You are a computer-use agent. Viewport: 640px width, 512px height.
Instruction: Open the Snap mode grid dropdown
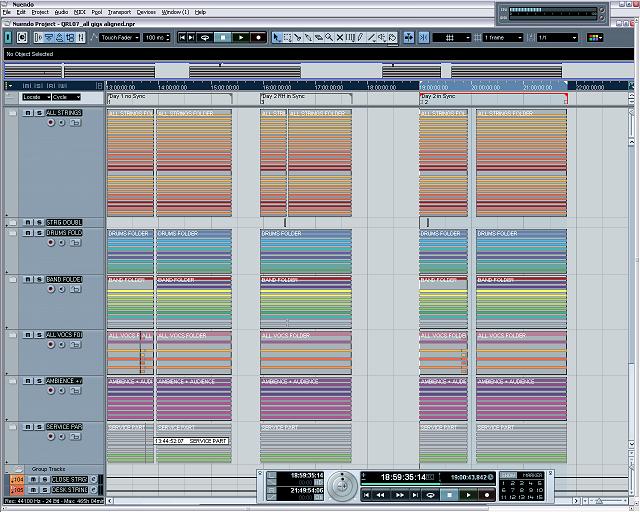pyautogui.click(x=452, y=38)
